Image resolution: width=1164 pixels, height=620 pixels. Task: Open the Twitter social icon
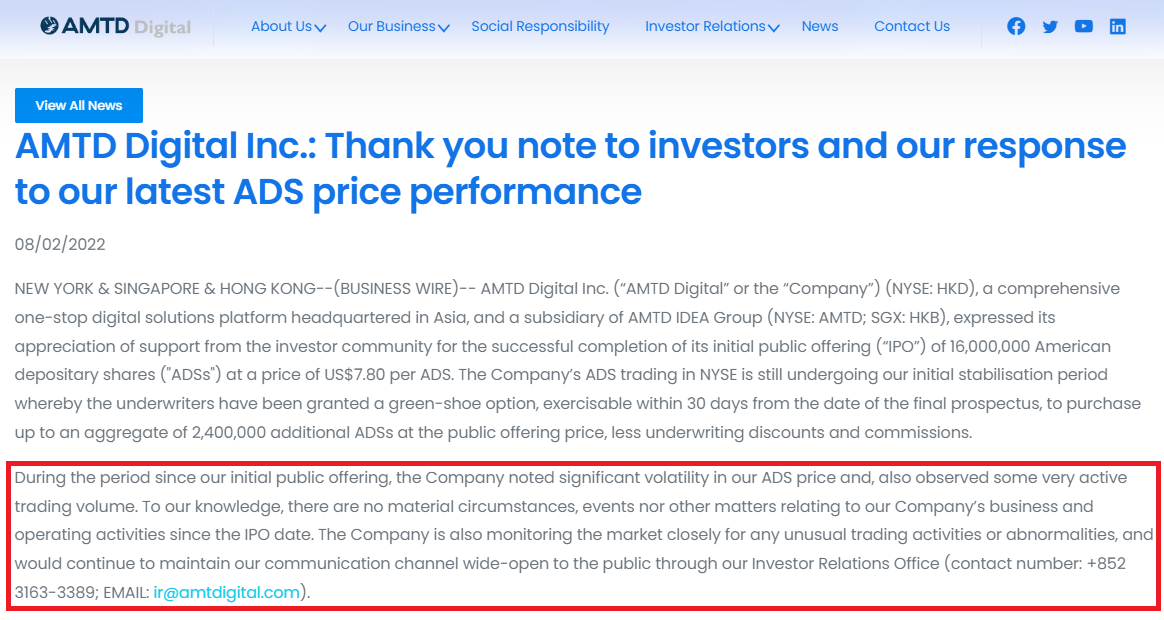click(x=1050, y=27)
